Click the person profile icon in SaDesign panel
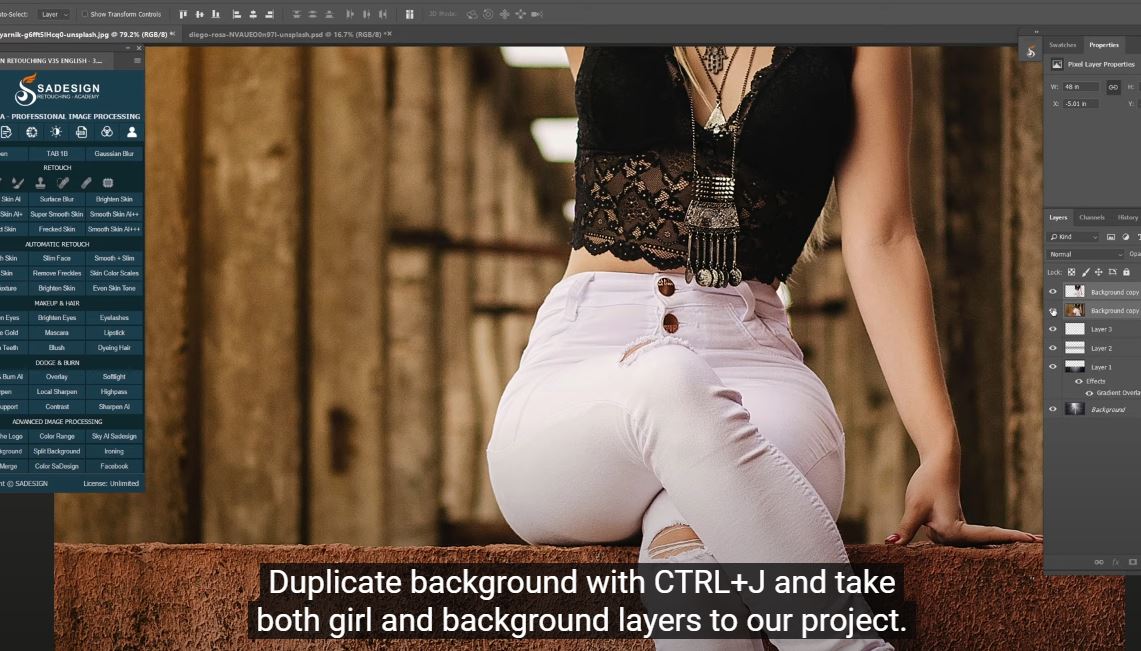 pos(132,132)
